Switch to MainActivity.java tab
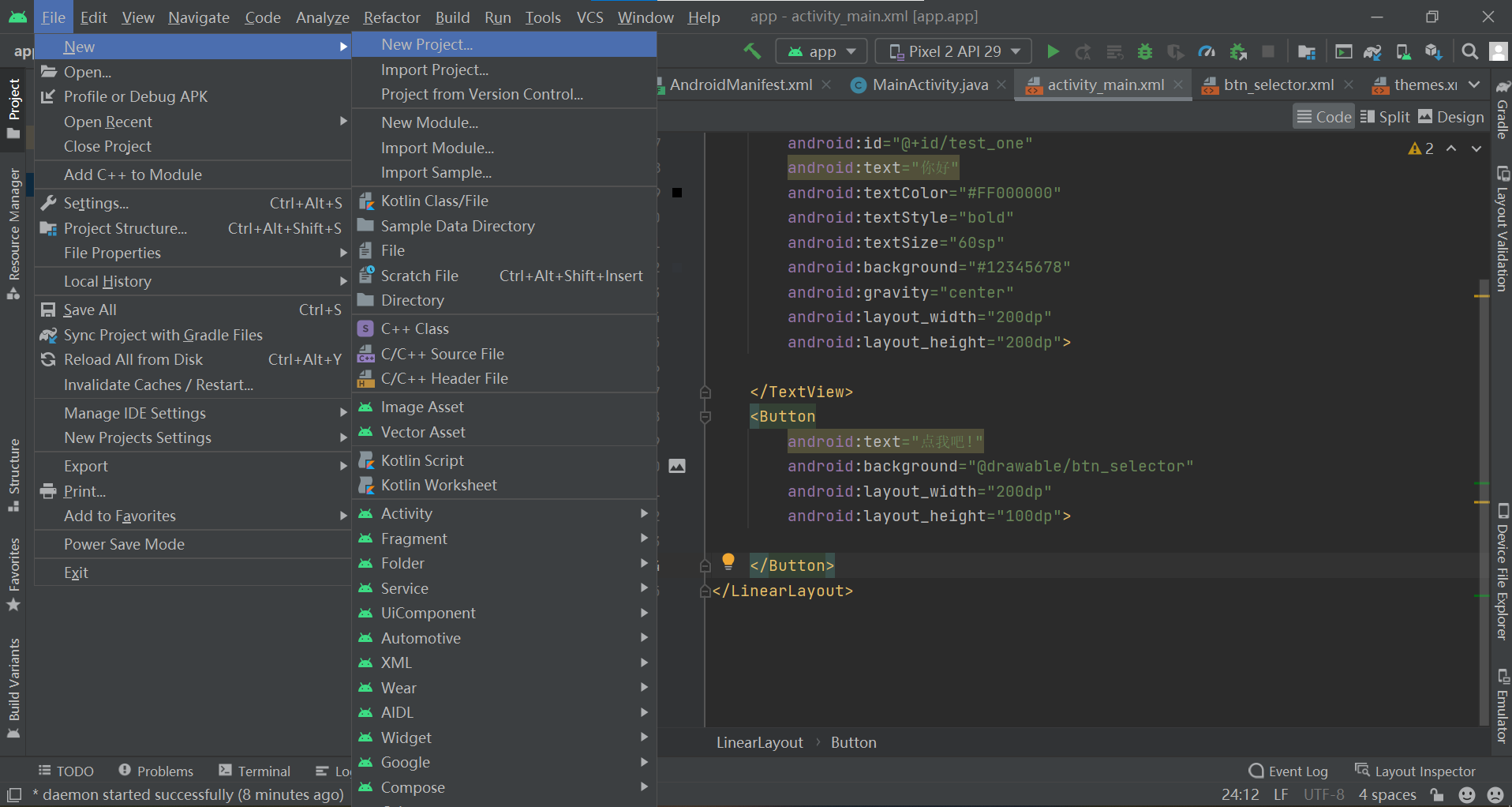1512x807 pixels. point(930,84)
